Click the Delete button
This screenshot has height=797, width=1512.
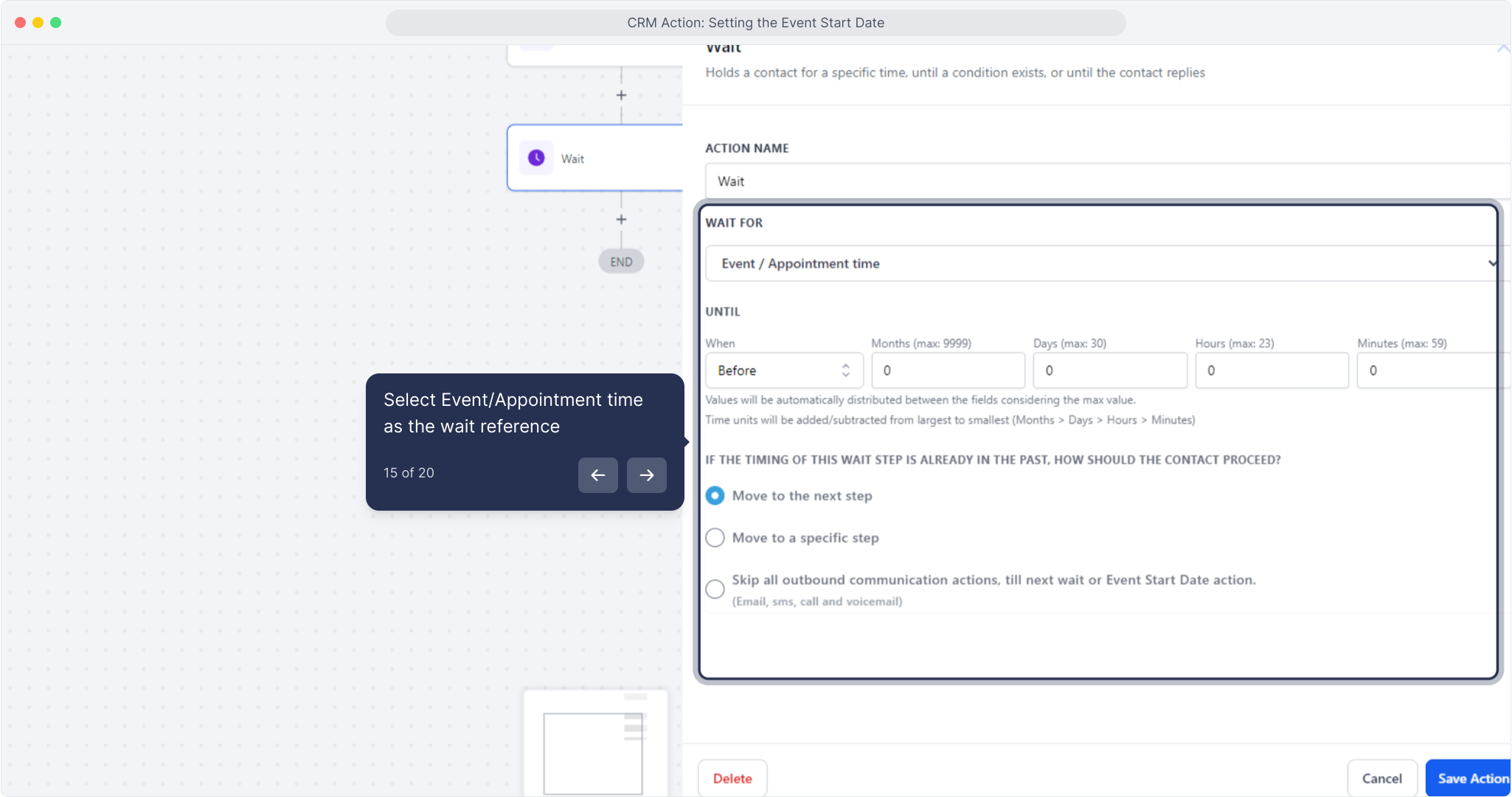732,779
